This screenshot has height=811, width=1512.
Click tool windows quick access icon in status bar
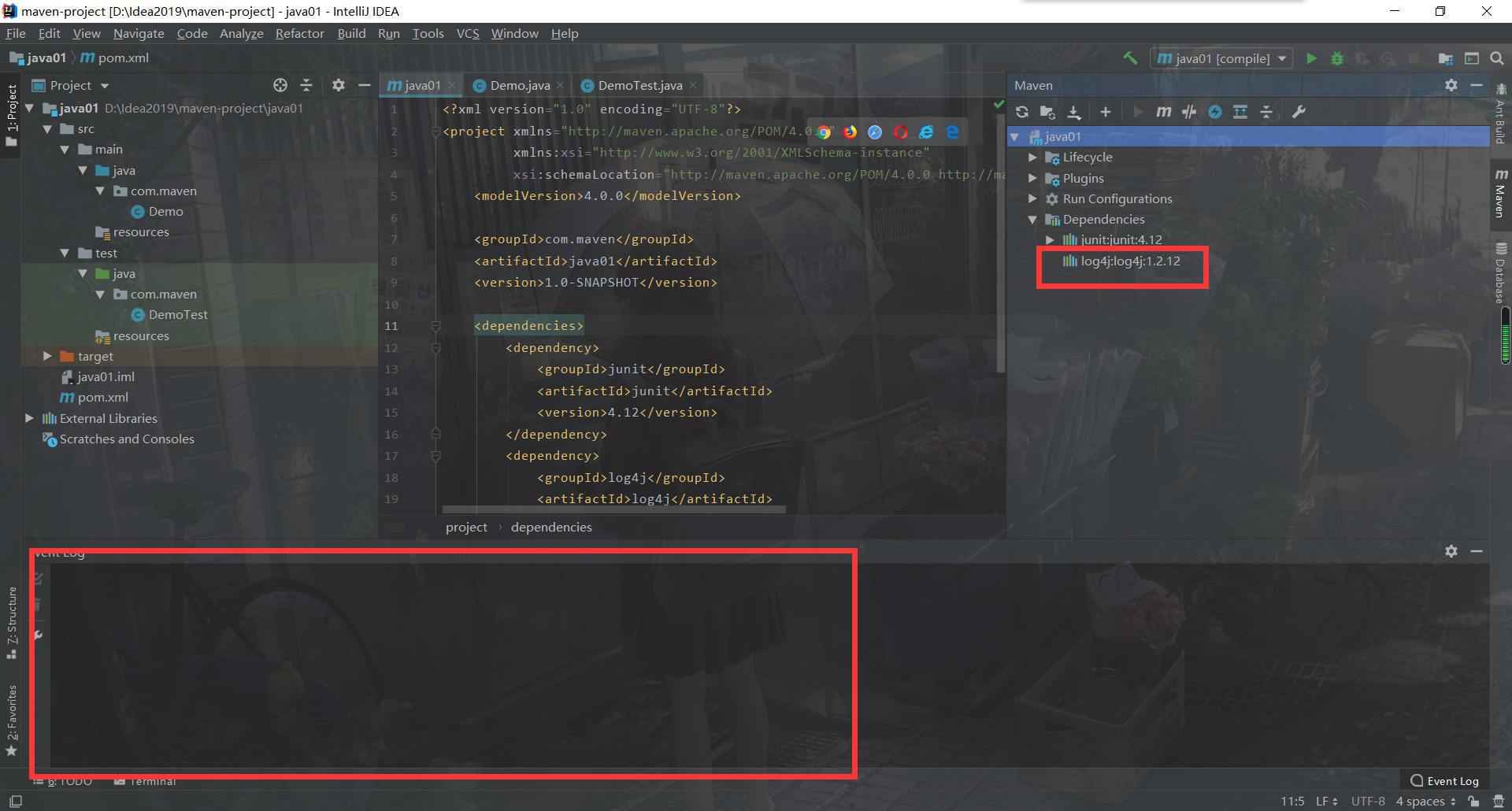(15, 801)
